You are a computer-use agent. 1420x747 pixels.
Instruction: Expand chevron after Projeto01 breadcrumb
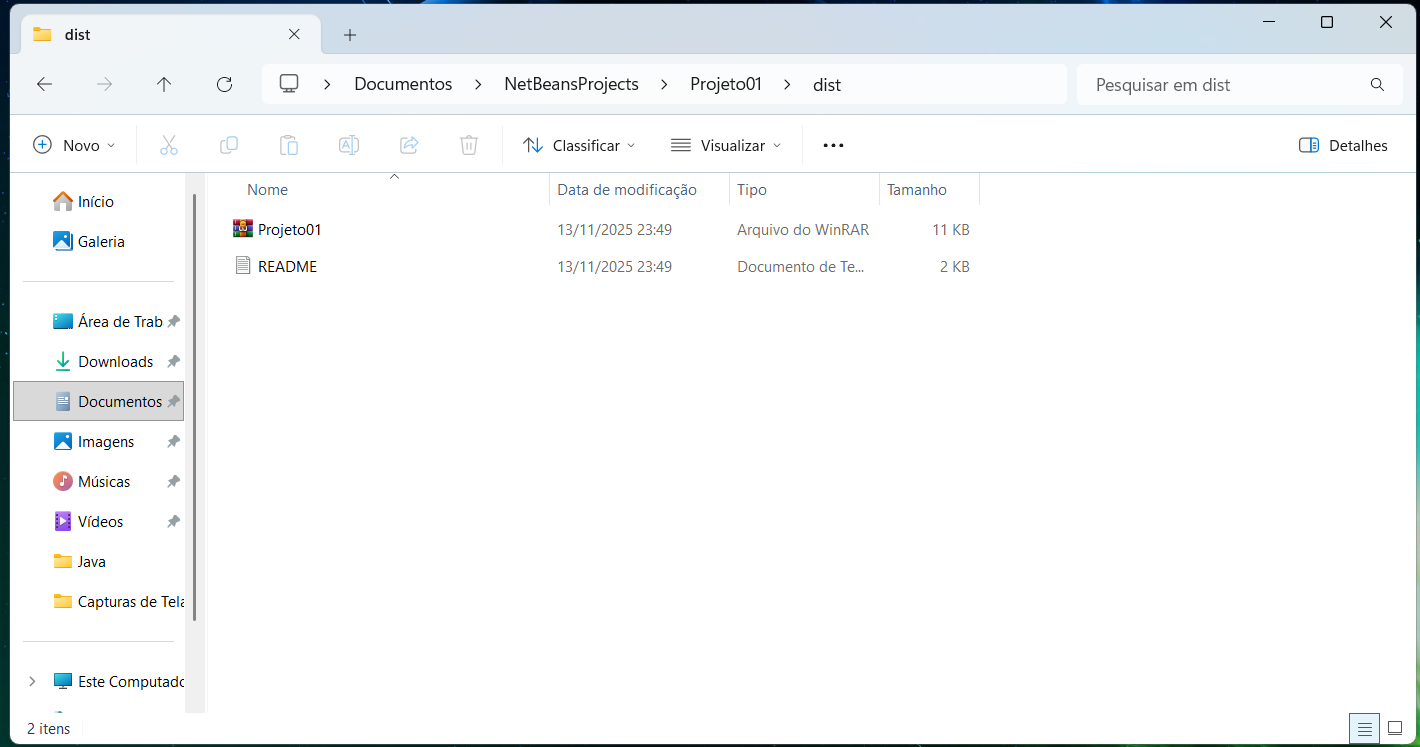point(787,85)
